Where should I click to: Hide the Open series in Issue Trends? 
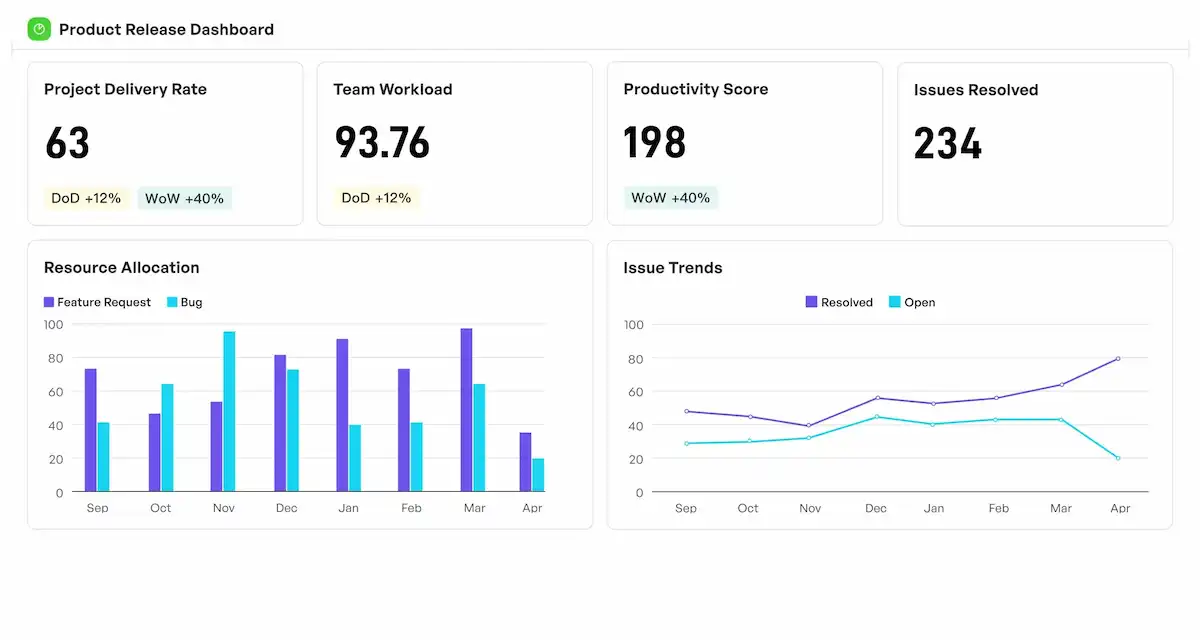point(911,302)
